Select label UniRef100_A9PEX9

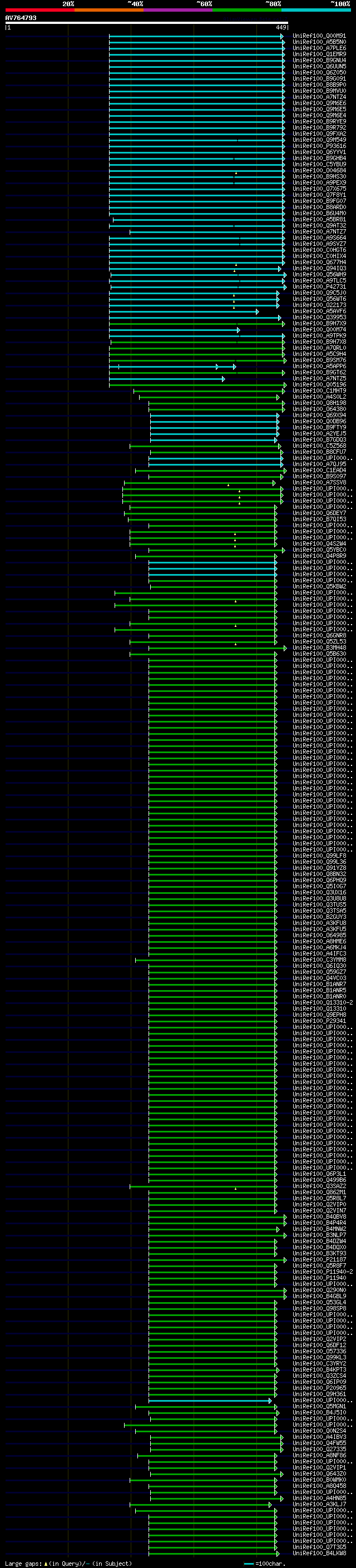coord(319,182)
